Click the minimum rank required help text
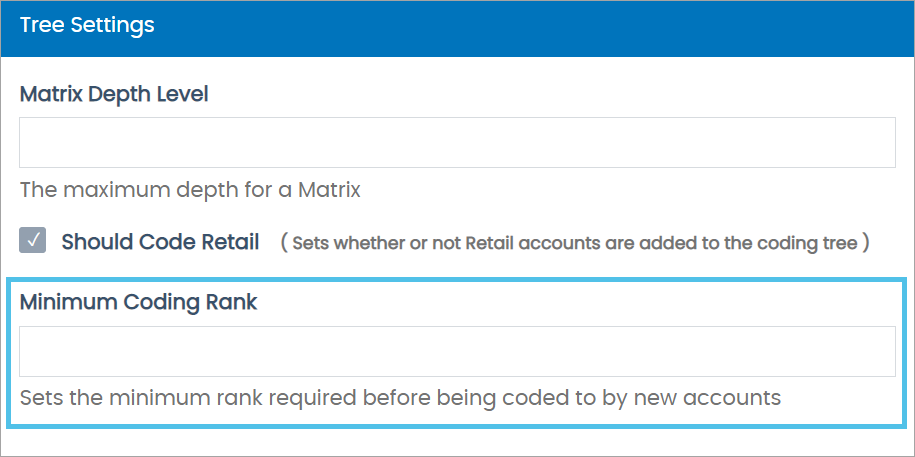Image resolution: width=915 pixels, height=457 pixels. tap(400, 398)
